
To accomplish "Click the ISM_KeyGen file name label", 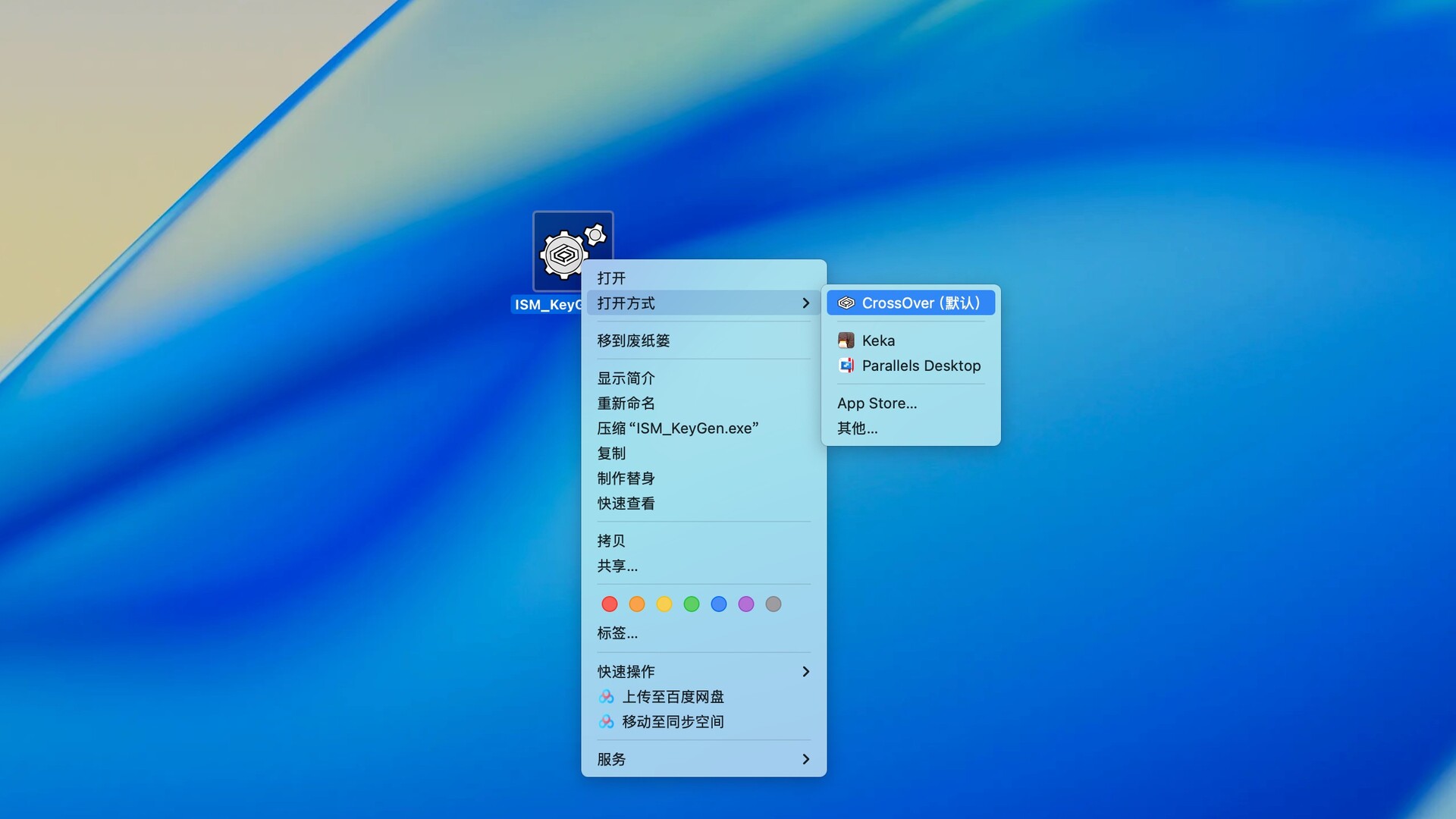I will [x=548, y=305].
